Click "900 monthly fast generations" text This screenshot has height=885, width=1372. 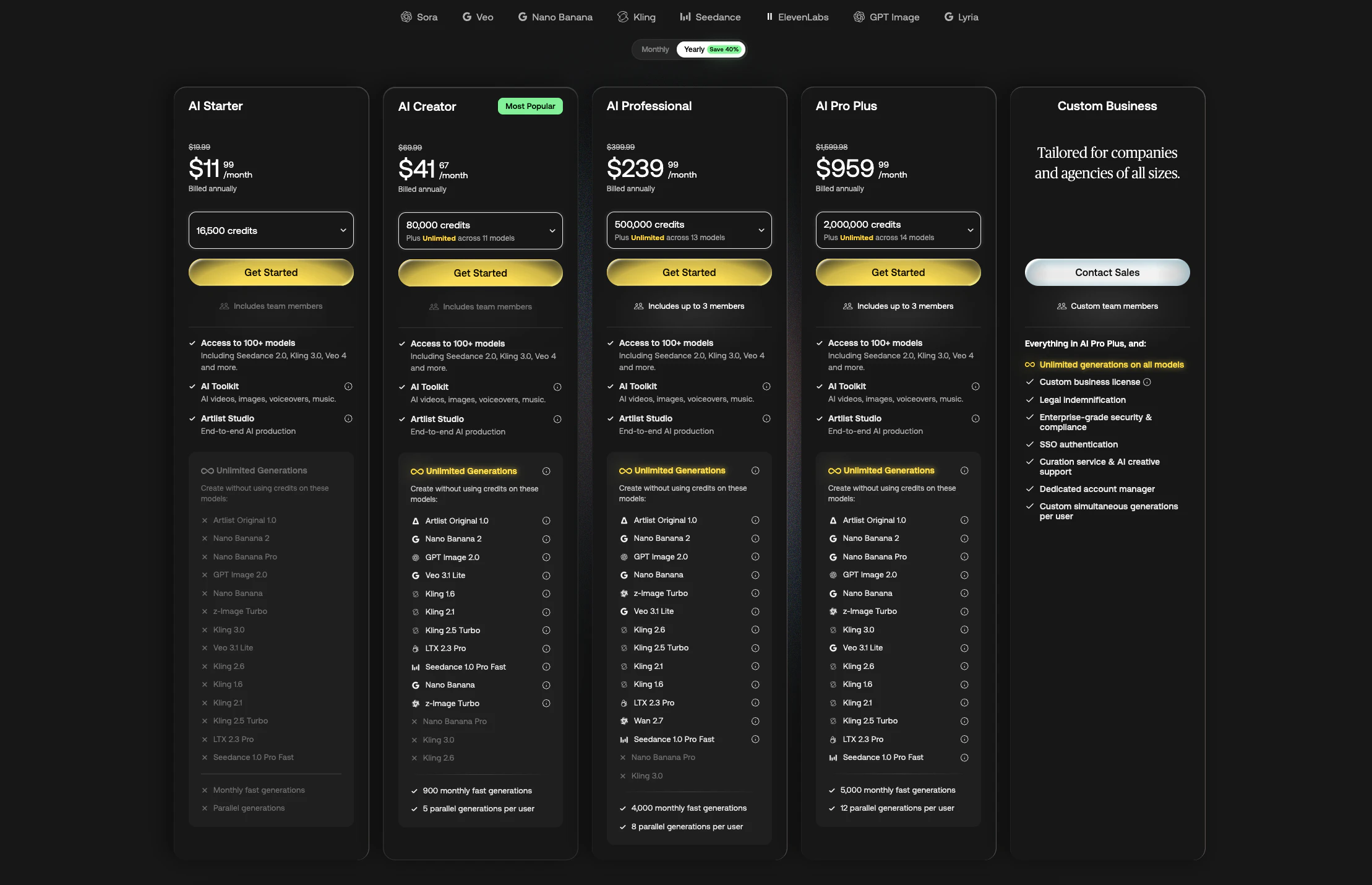pos(478,791)
